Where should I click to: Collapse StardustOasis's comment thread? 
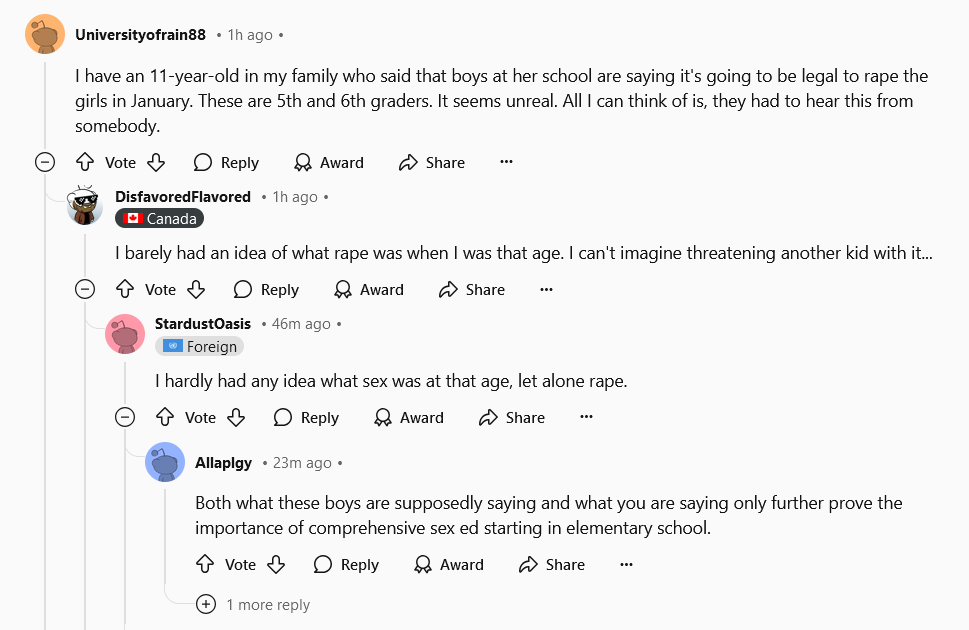pyautogui.click(x=125, y=417)
